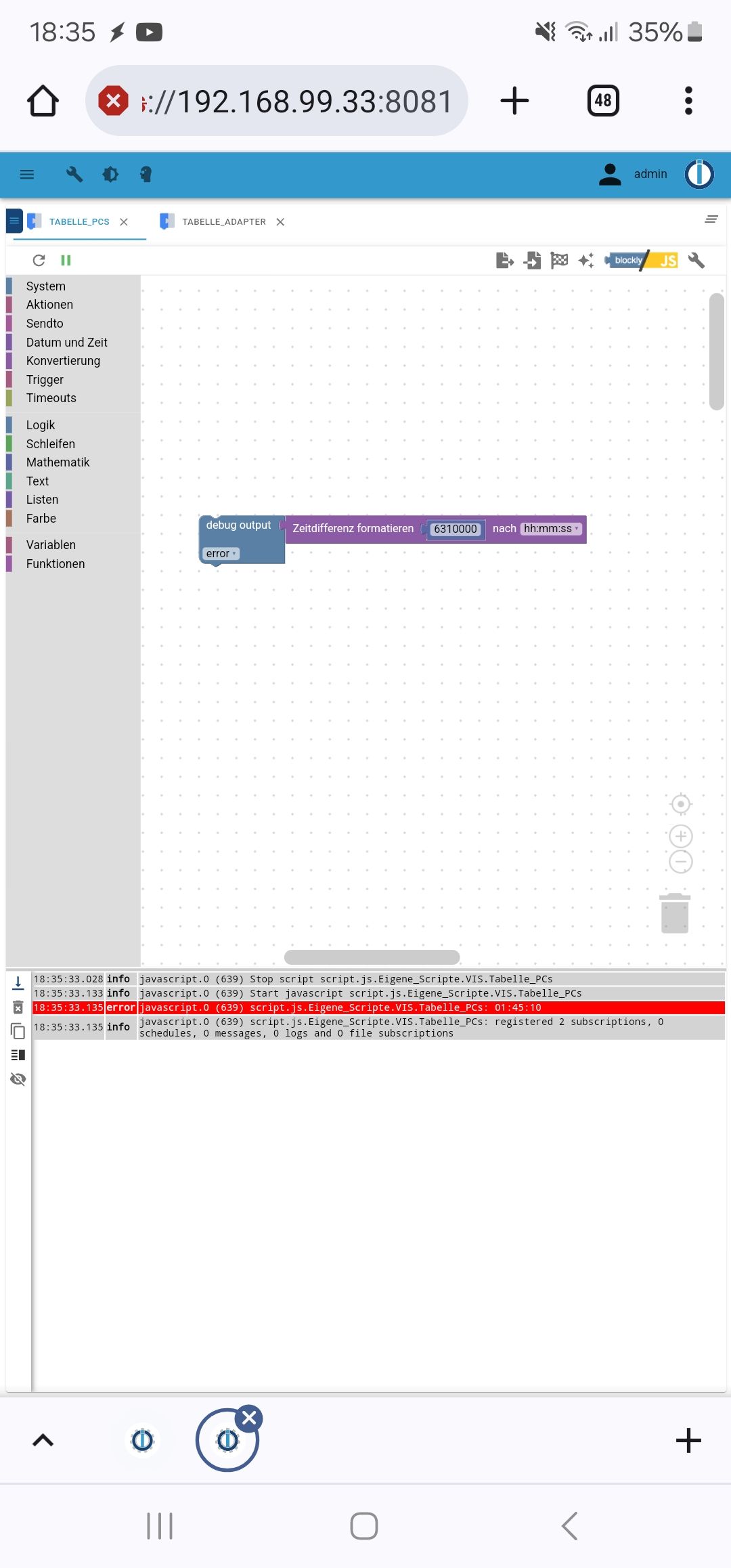Open the error severity dropdown in debug block
The image size is (731, 1568).
tap(221, 554)
